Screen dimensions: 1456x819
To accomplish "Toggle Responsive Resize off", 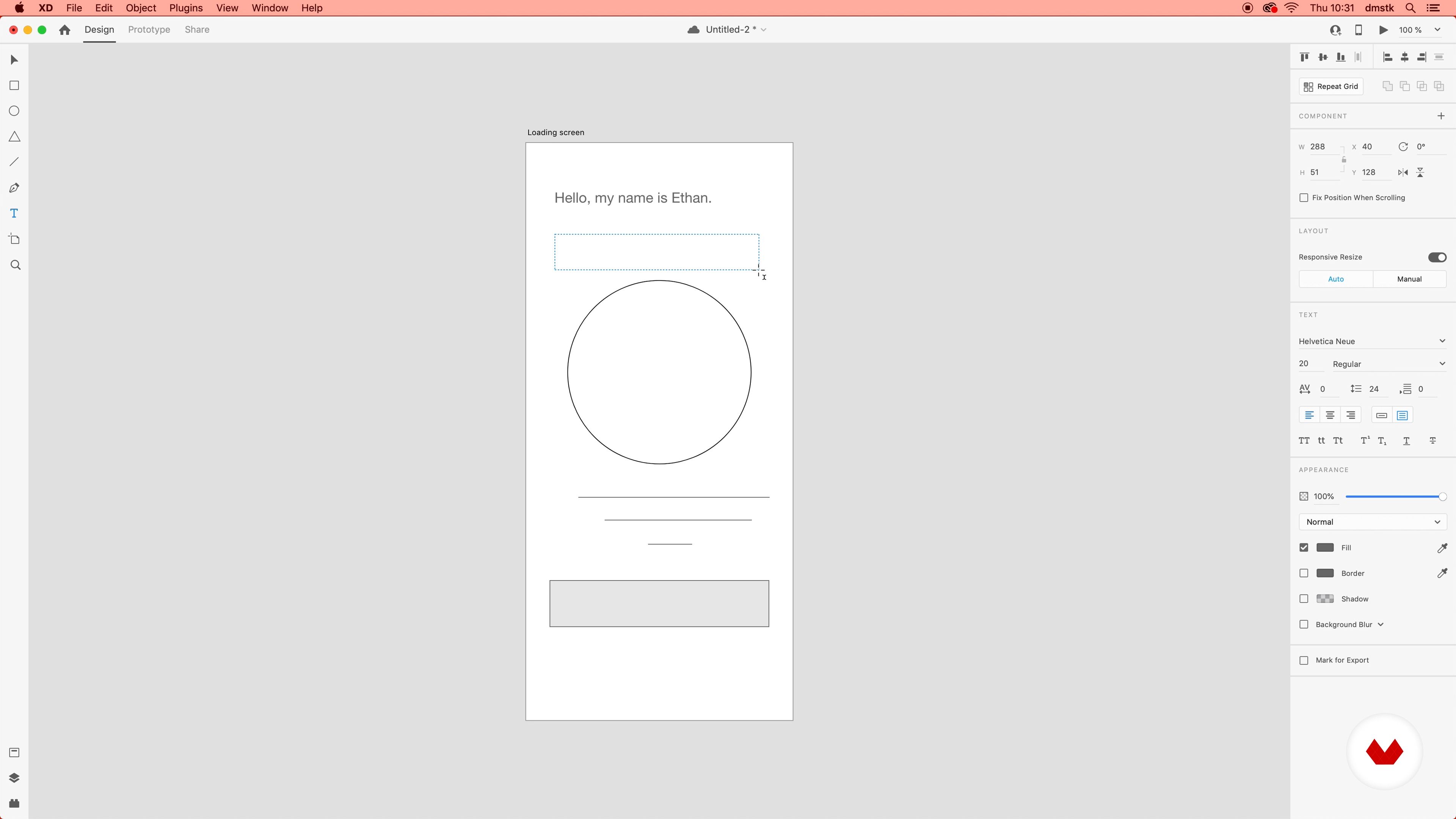I will tap(1437, 257).
